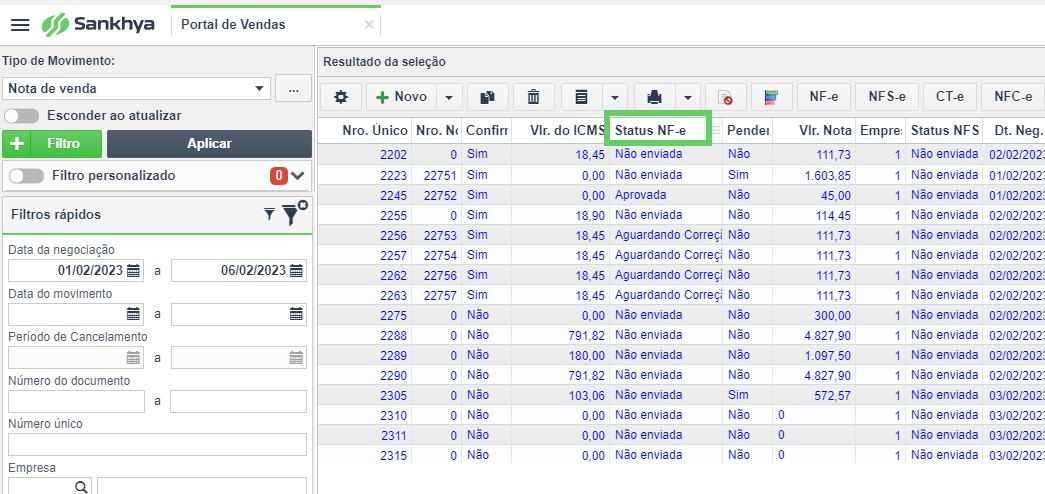The image size is (1045, 494).
Task: Switch to the Portal de Vendas tab
Action: click(234, 25)
